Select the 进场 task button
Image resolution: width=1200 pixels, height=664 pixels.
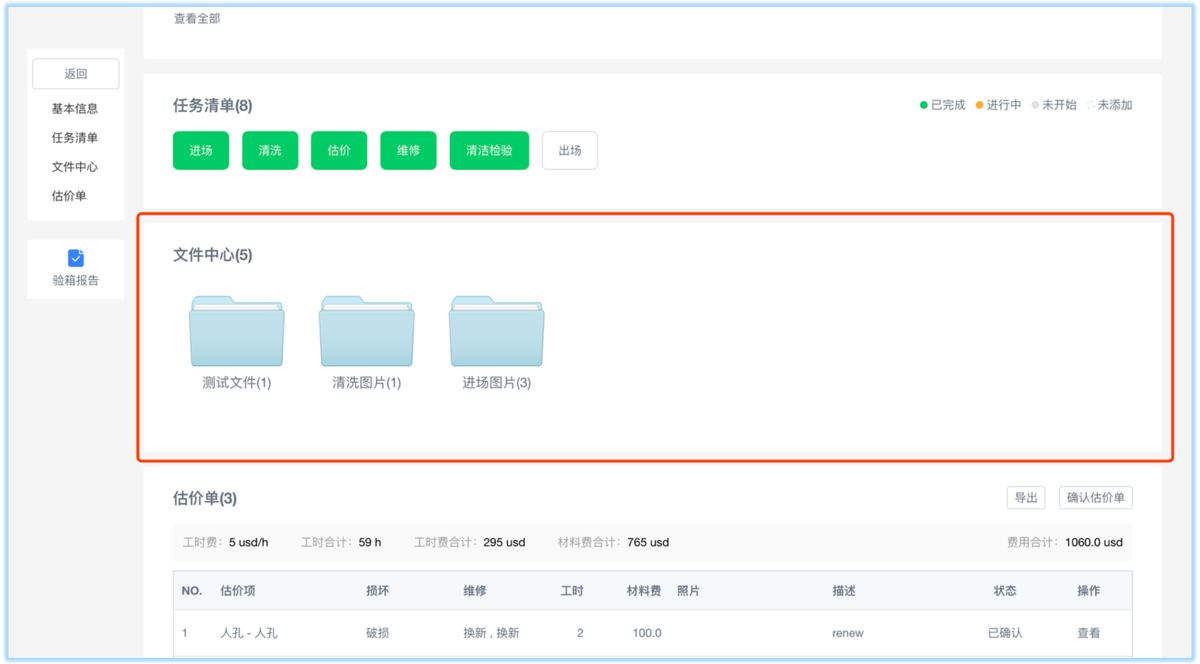pos(201,150)
